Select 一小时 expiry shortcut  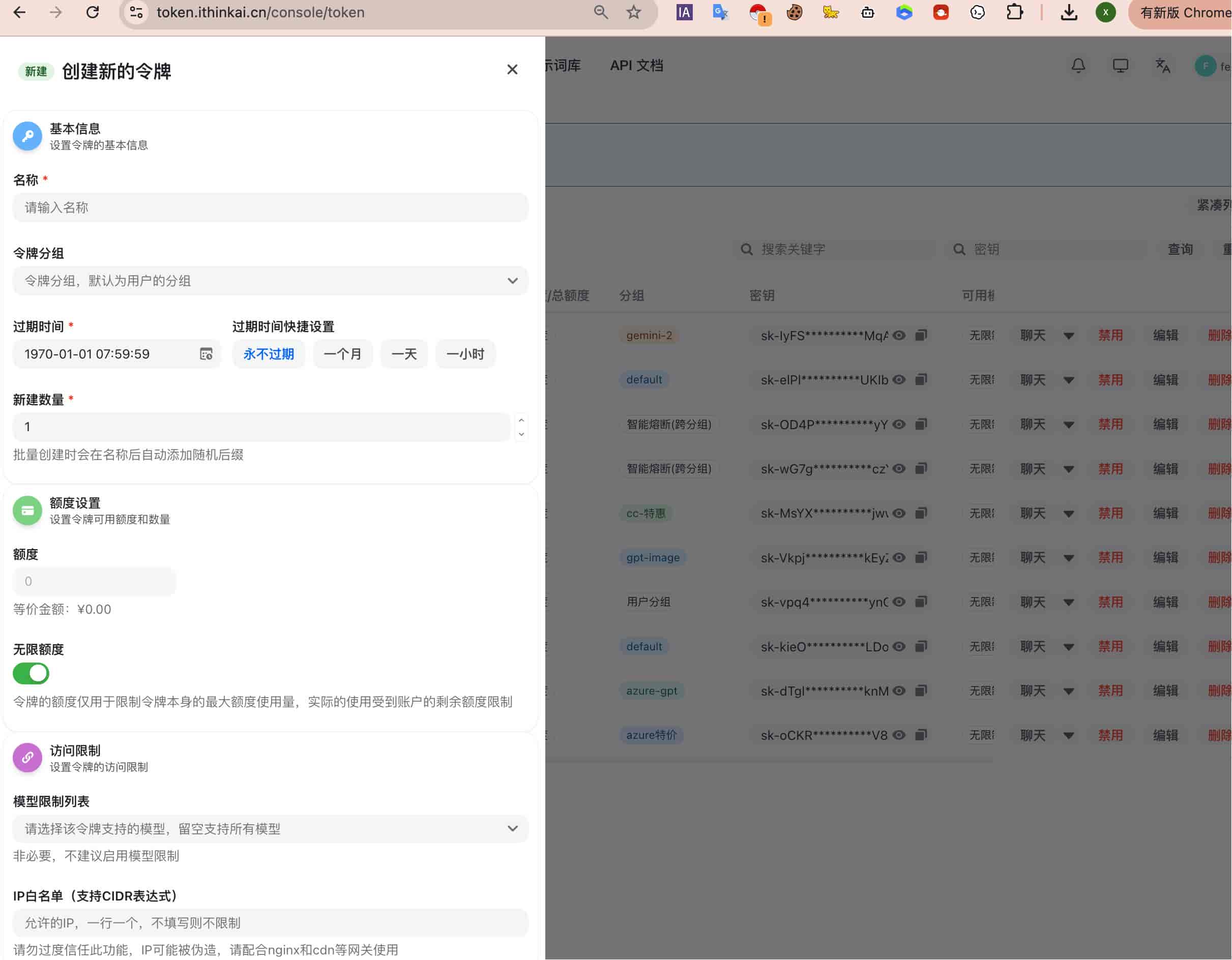tap(466, 354)
